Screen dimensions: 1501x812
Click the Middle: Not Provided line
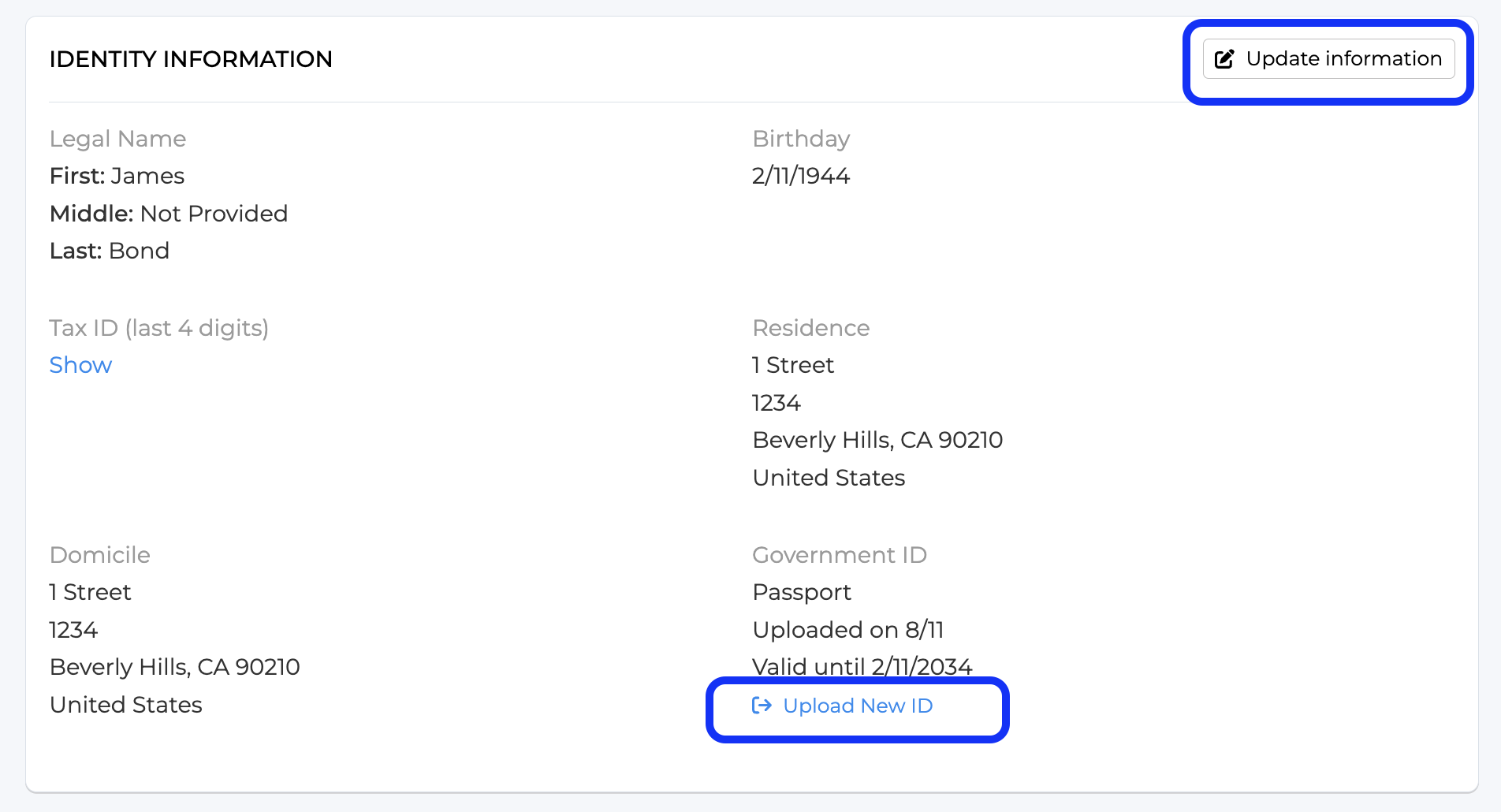[x=169, y=214]
